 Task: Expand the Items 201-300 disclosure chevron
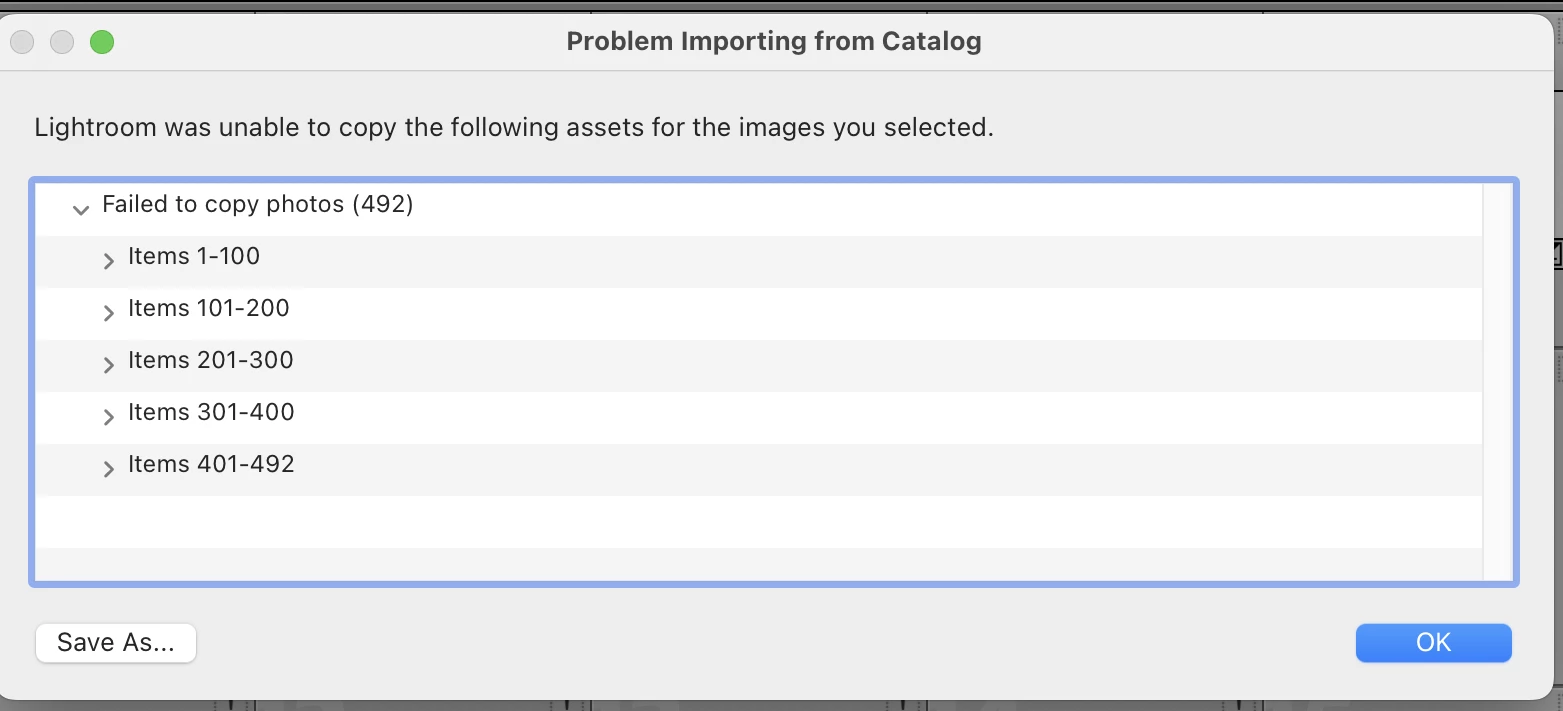coord(109,365)
